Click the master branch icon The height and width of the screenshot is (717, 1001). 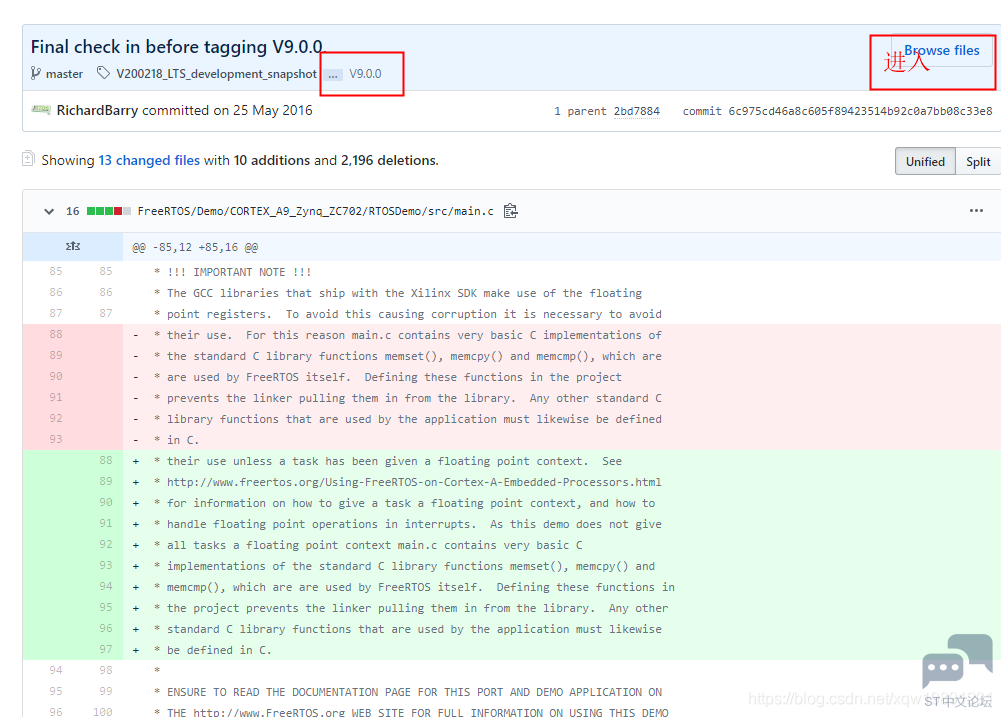(x=36, y=73)
